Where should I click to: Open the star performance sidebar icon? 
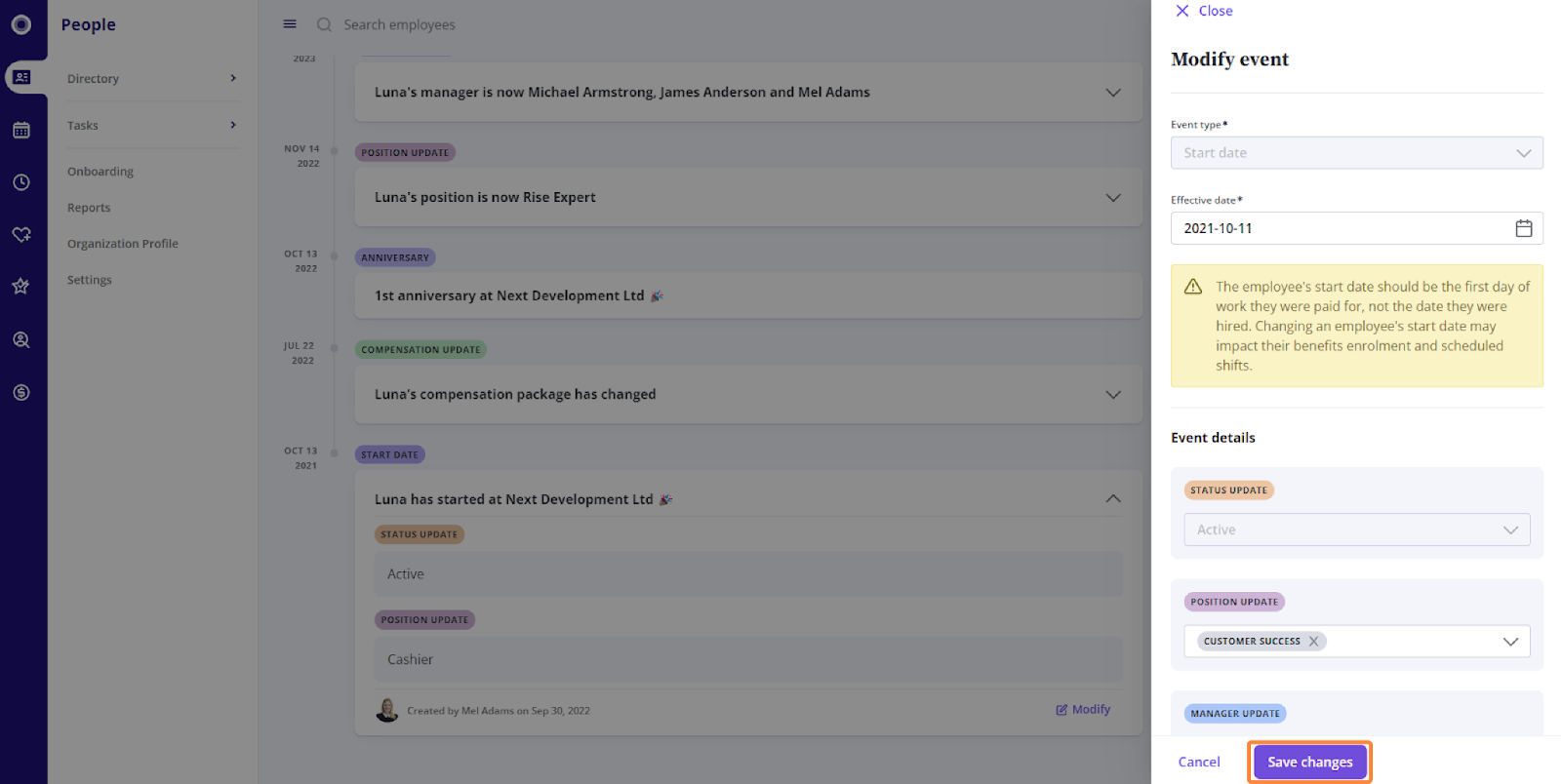(x=21, y=287)
